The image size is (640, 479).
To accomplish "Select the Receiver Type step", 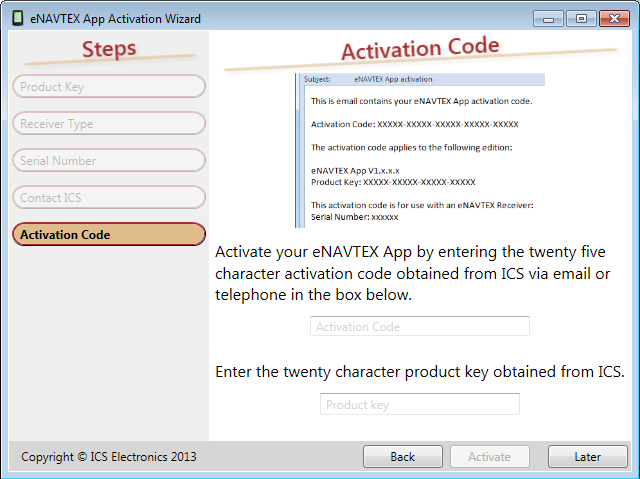I will 109,123.
